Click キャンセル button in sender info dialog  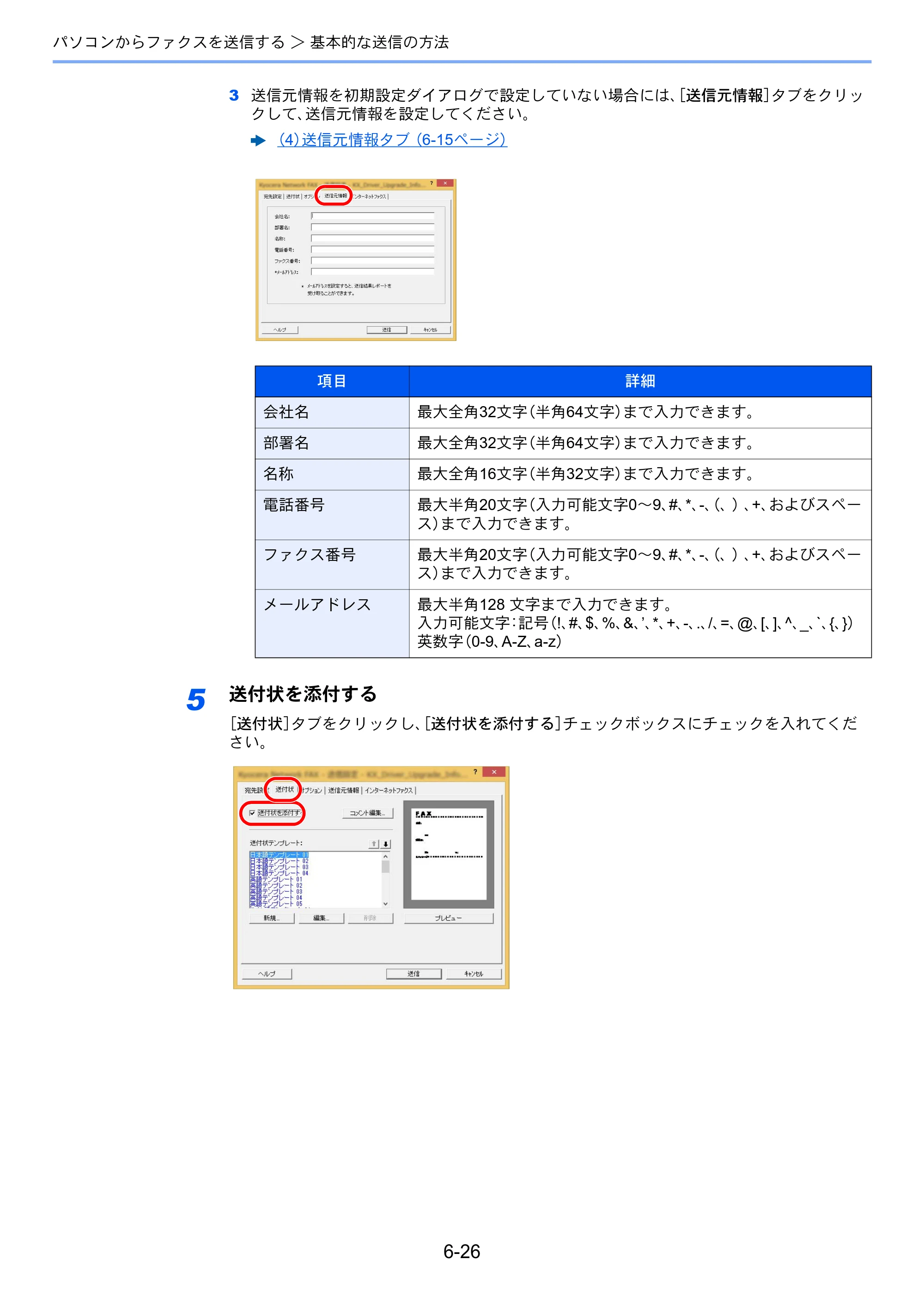430,330
